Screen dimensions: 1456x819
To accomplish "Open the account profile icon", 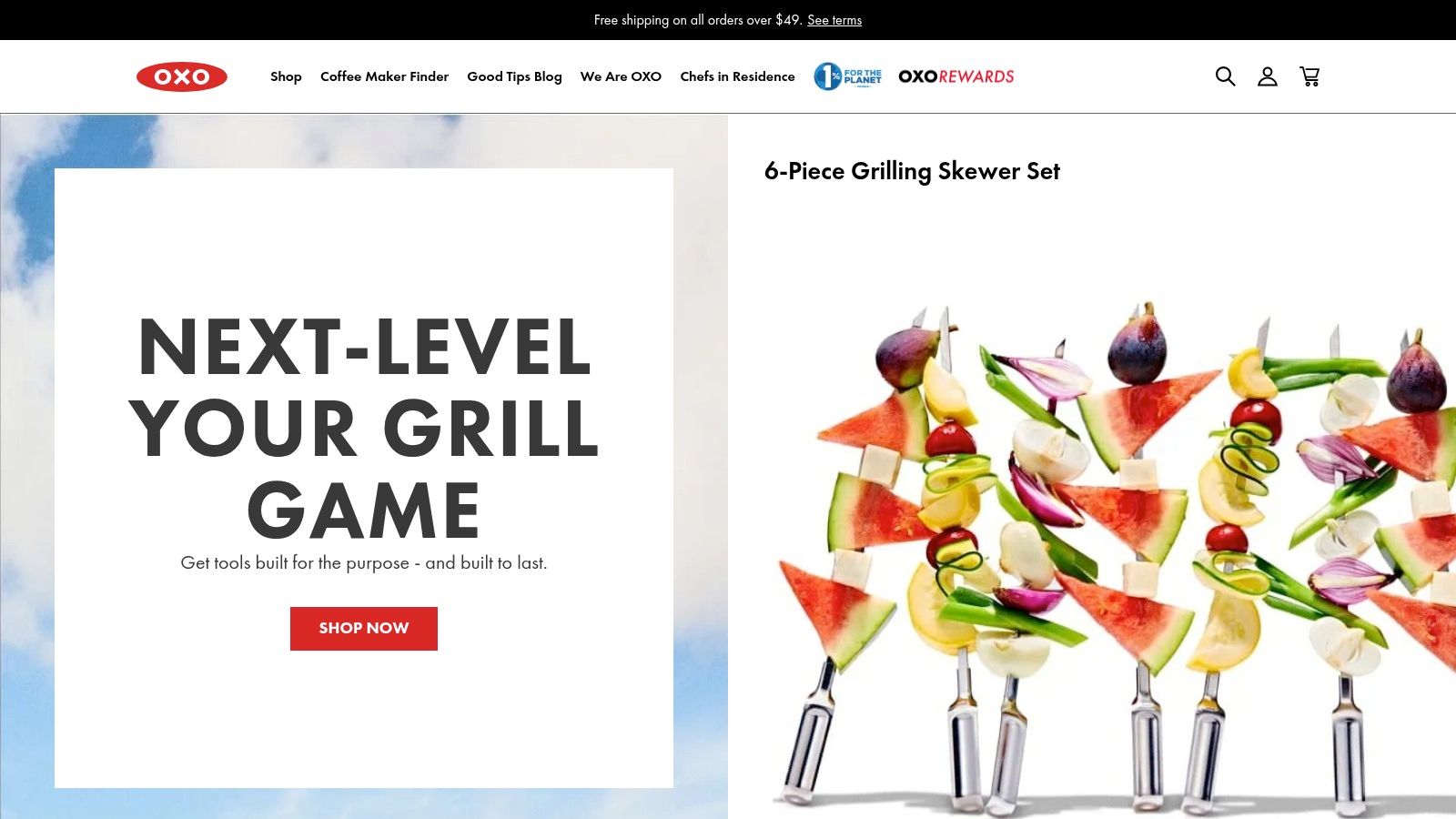I will (x=1267, y=76).
